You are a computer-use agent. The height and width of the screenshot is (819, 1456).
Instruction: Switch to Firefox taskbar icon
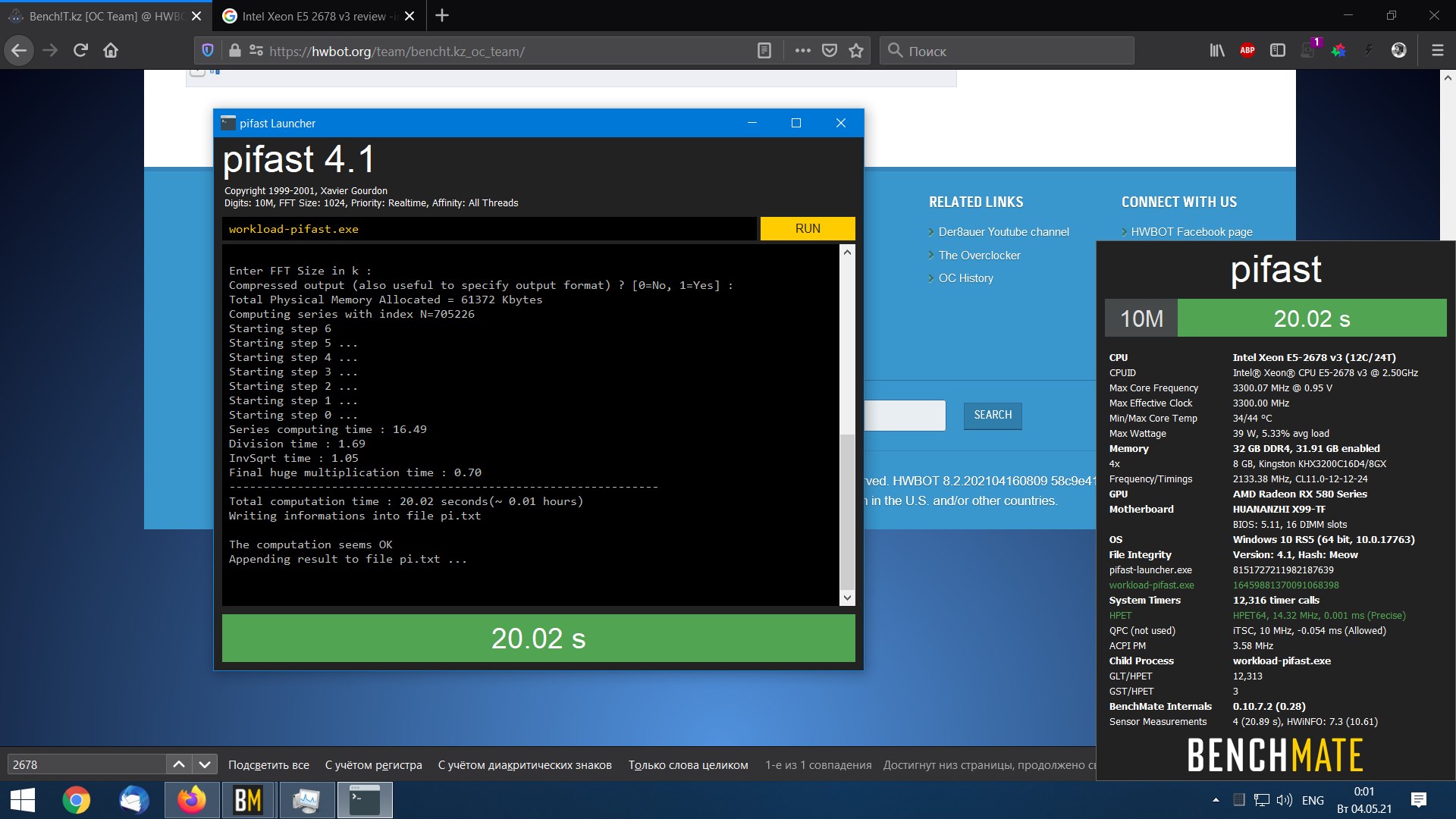click(x=191, y=801)
